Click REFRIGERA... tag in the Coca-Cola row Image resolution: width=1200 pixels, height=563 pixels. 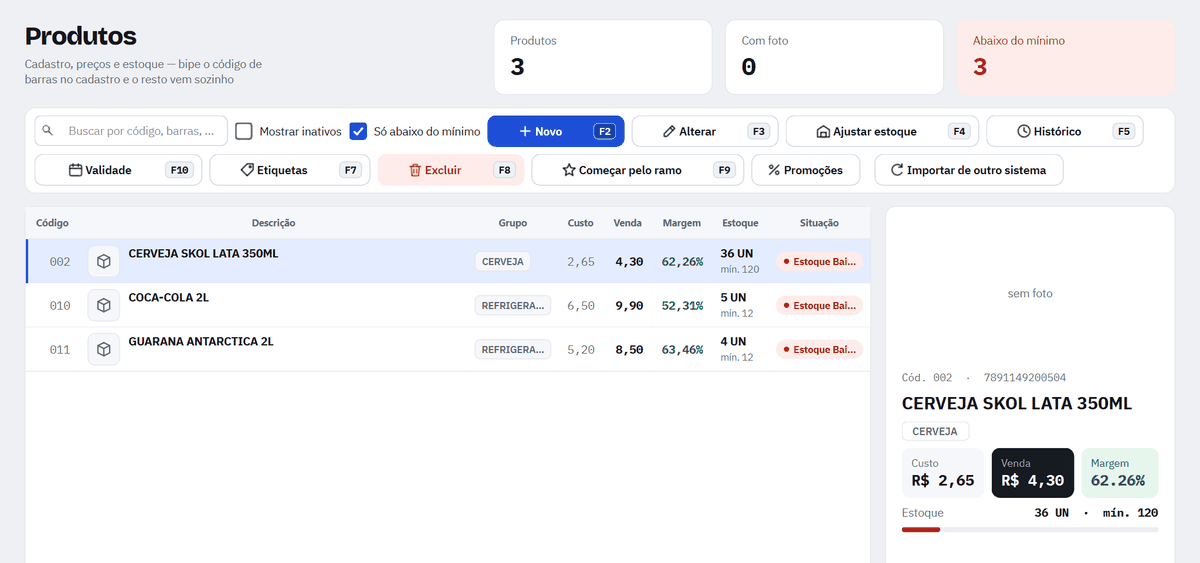point(513,305)
